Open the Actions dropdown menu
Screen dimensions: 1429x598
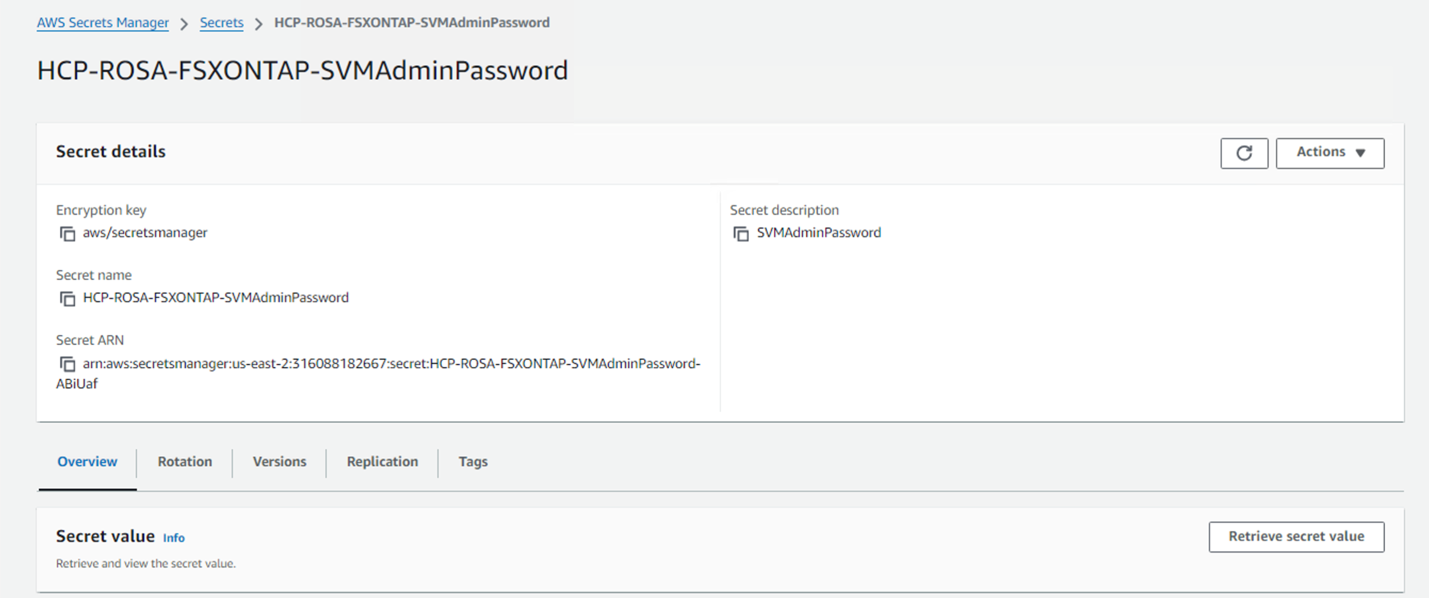1330,153
